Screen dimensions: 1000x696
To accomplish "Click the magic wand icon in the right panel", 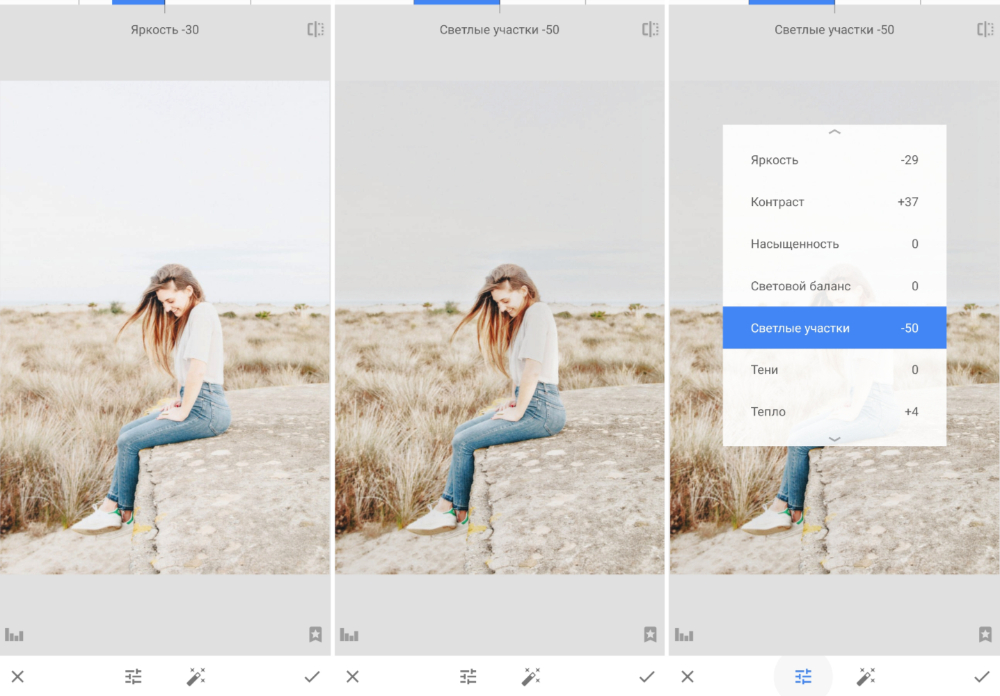I will (867, 676).
